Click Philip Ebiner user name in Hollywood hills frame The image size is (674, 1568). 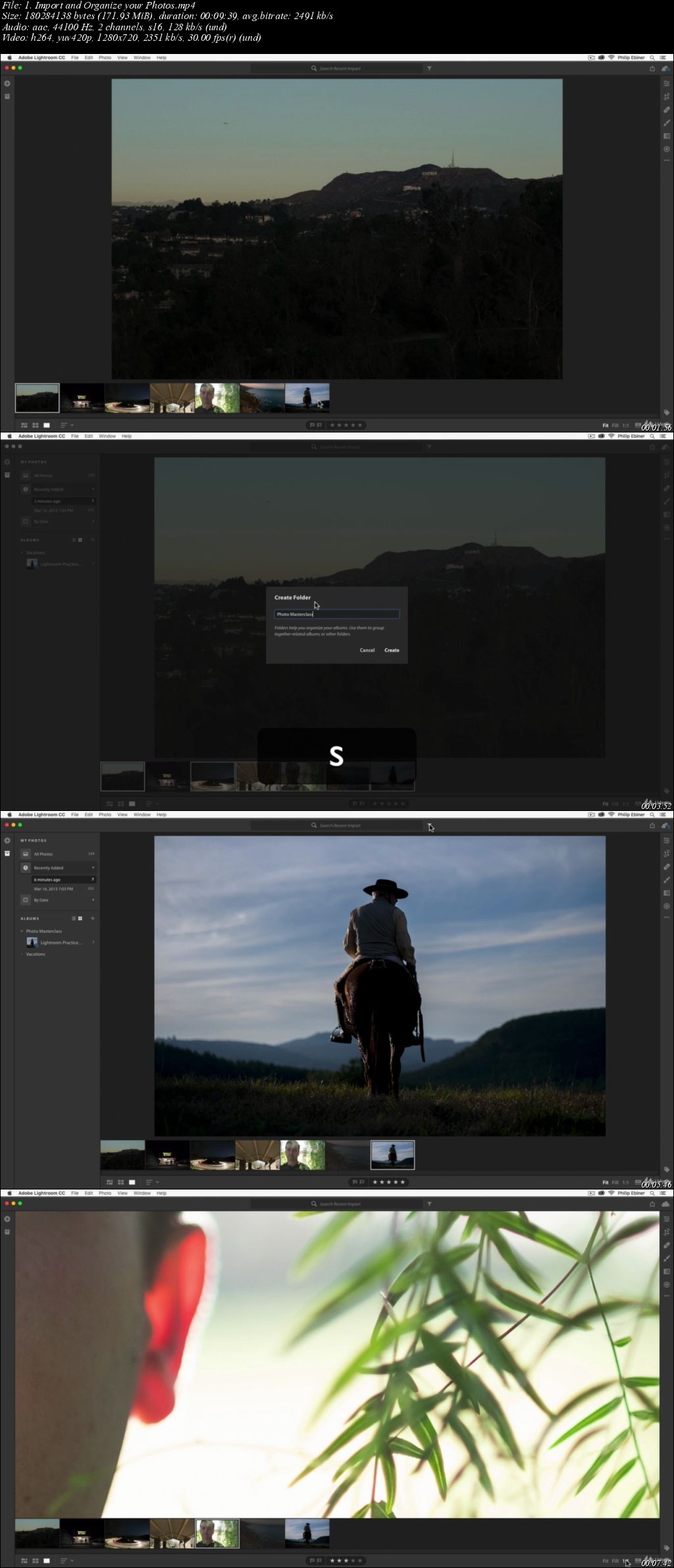[631, 58]
